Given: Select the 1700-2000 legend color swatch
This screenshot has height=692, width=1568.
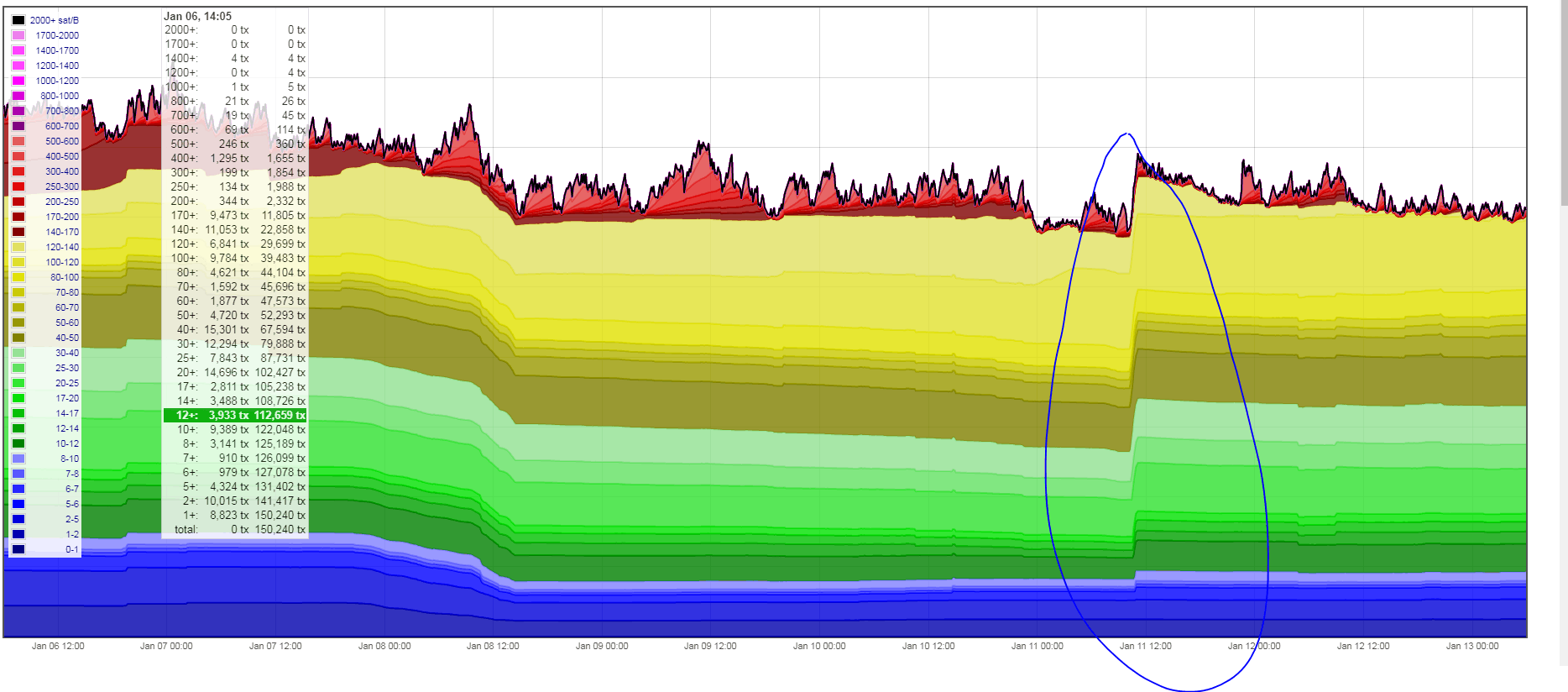Looking at the screenshot, I should tap(18, 35).
